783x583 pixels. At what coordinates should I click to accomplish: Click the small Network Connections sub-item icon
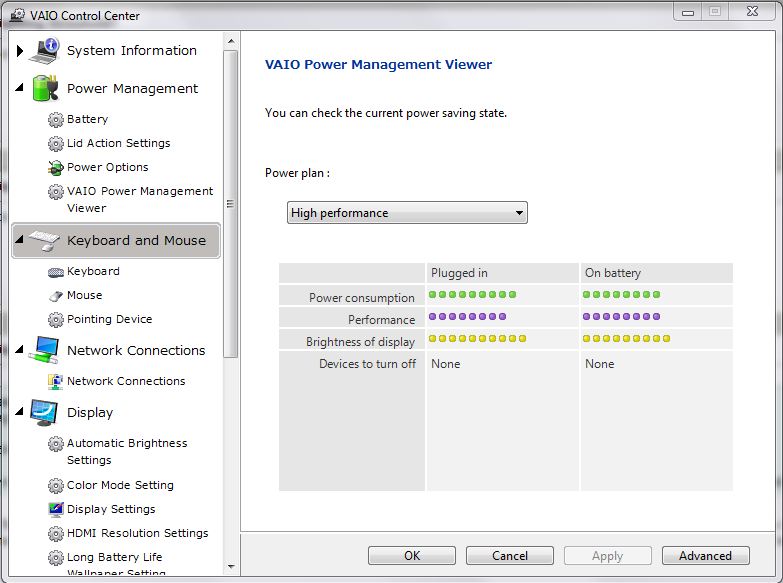coord(55,381)
